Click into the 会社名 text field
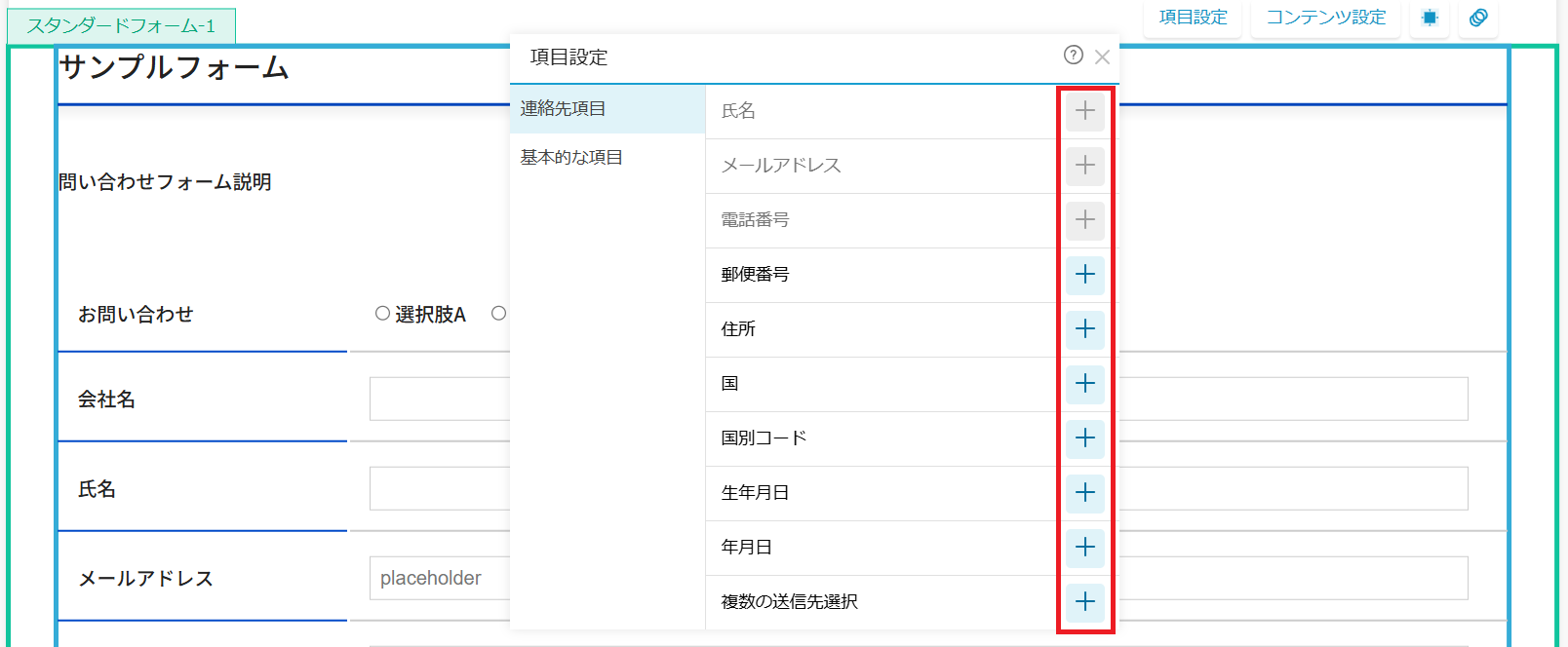Viewport: 1568px width, 647px height. click(x=439, y=400)
